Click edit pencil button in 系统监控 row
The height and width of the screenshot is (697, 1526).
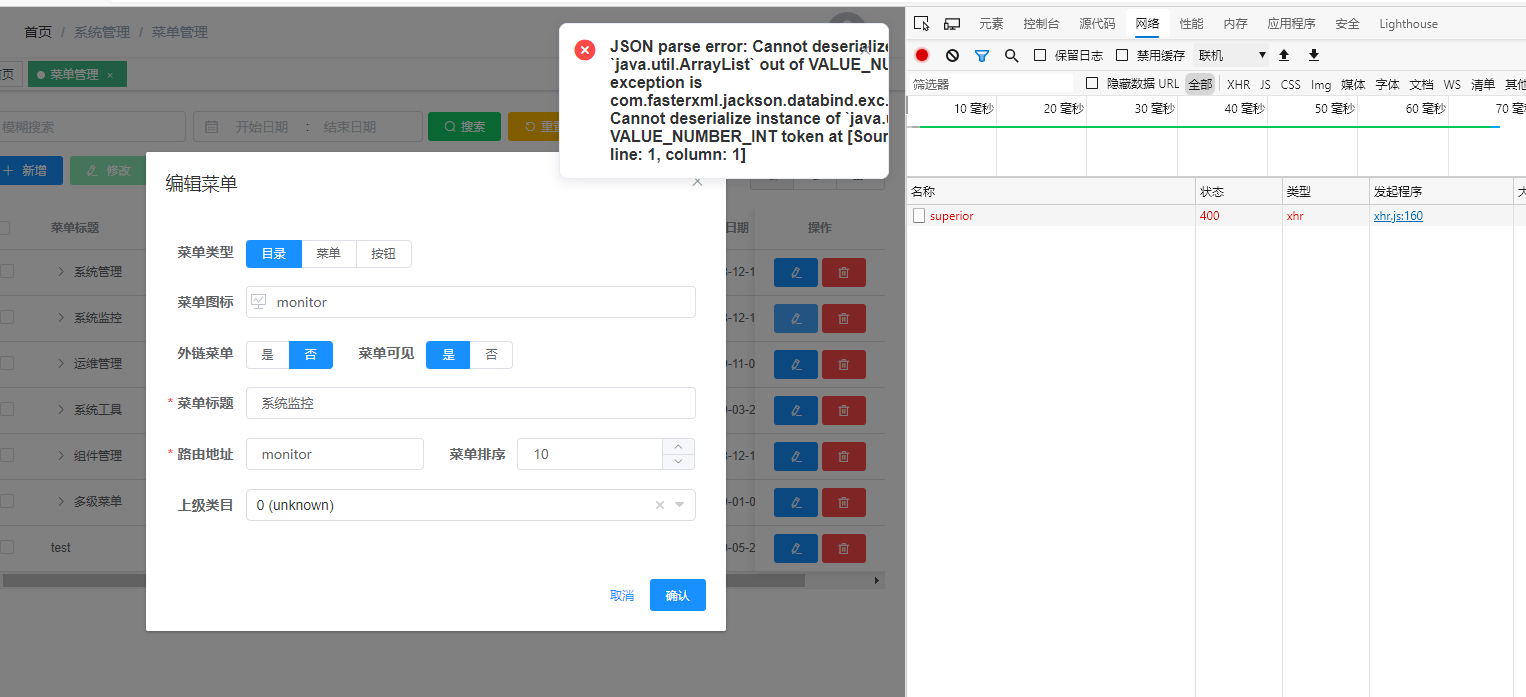tap(796, 318)
